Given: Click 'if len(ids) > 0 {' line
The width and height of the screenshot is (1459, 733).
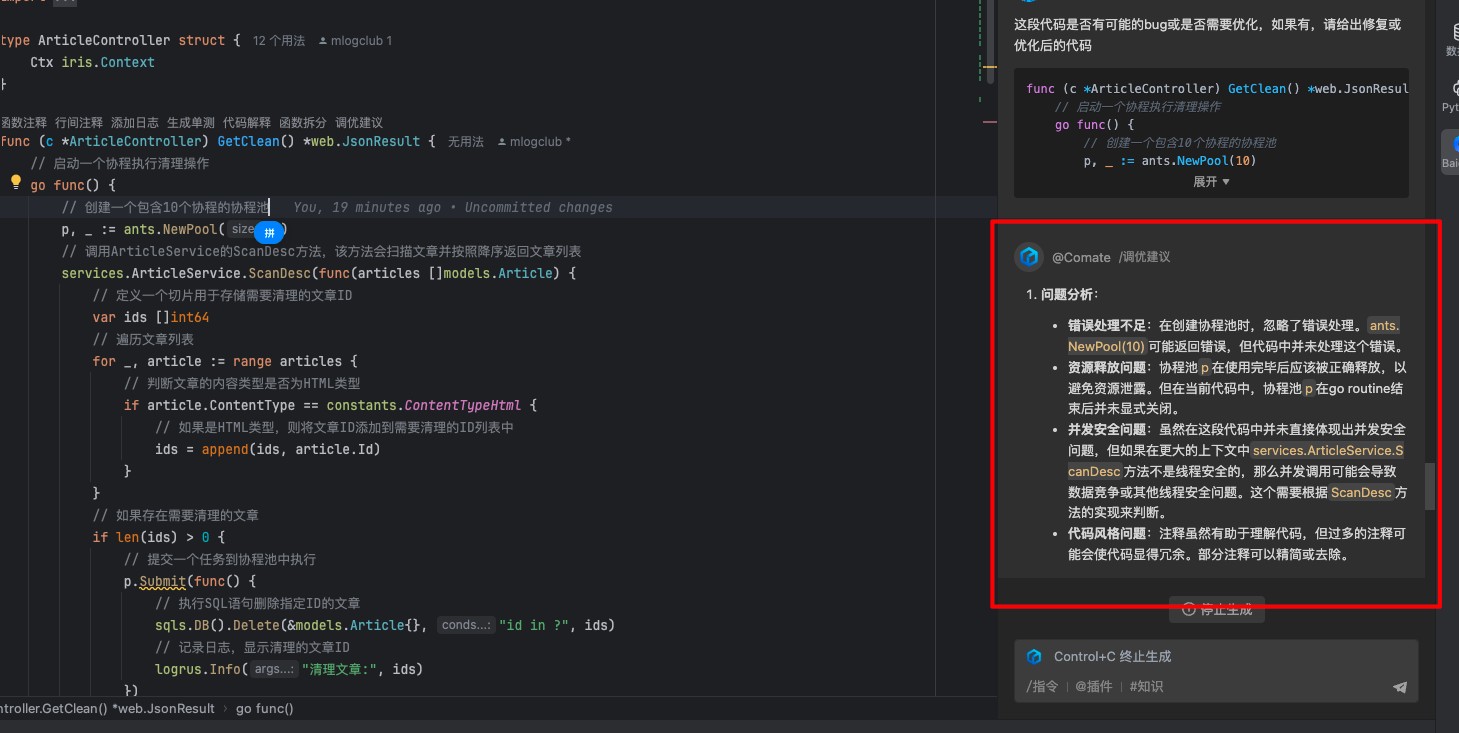Looking at the screenshot, I should click(159, 537).
